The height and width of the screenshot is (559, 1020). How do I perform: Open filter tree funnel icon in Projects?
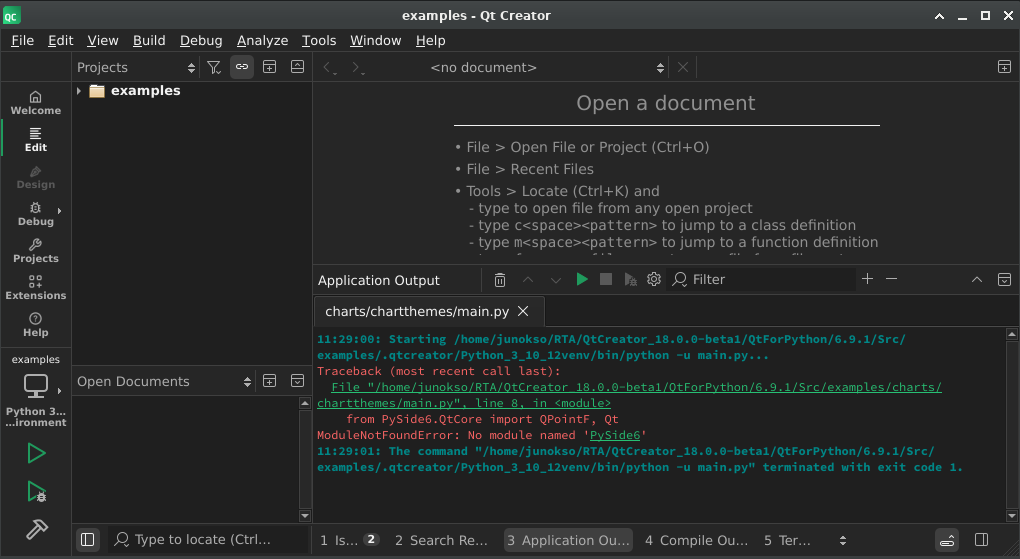[x=214, y=67]
